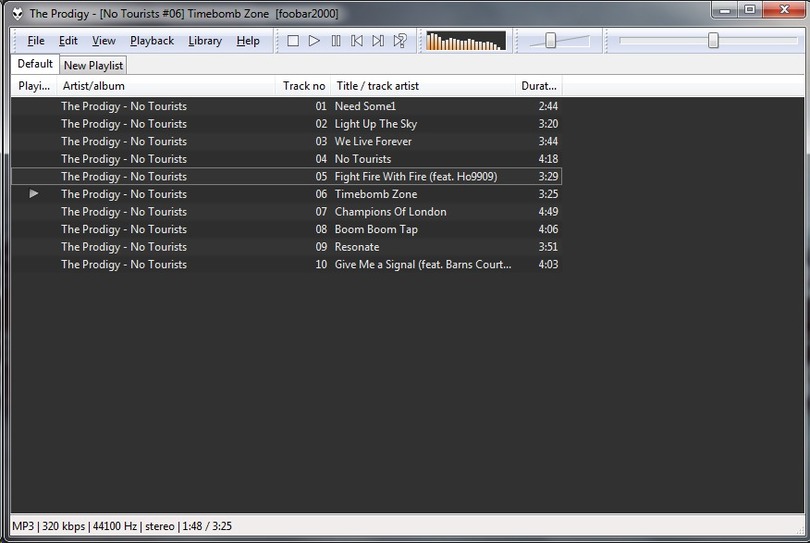The width and height of the screenshot is (810, 543).
Task: Switch to the Default playlist tab
Action: [35, 64]
